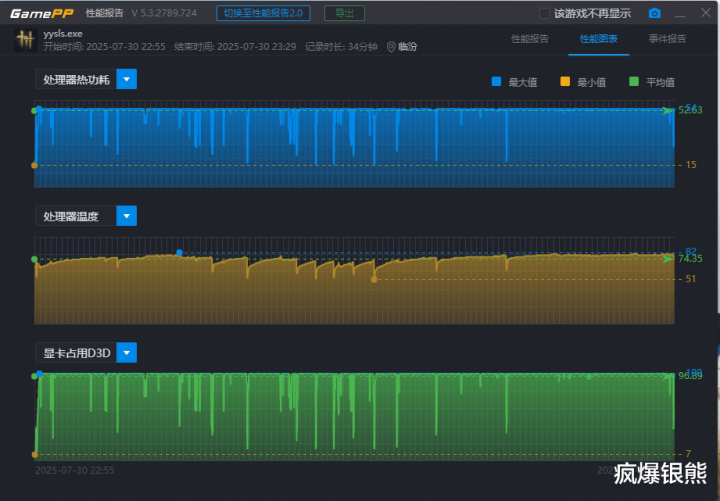The width and height of the screenshot is (720, 501).
Task: Click the orange 最小值 legend swatch
Action: (565, 82)
